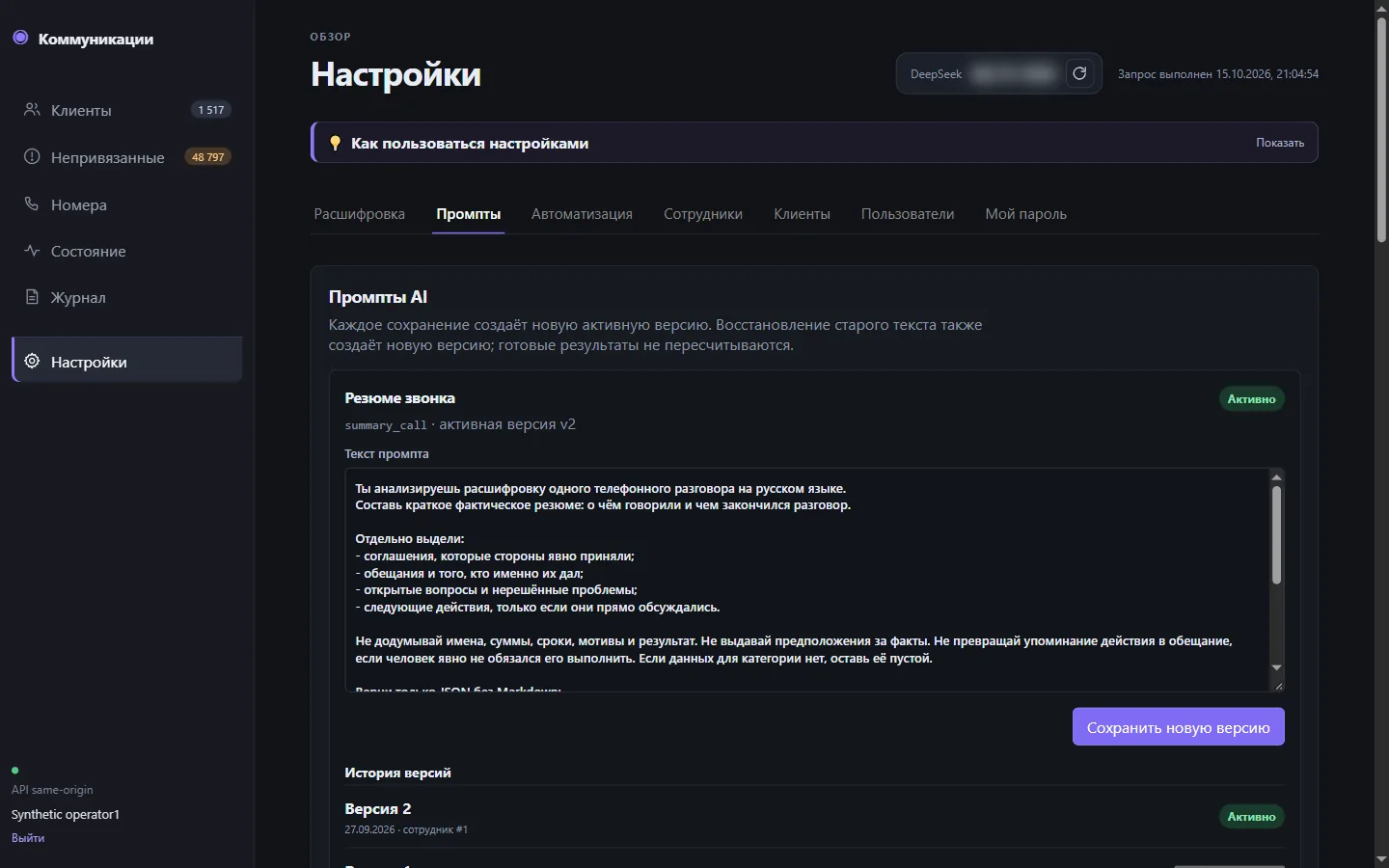This screenshot has height=868, width=1389.
Task: Click the Непривязанные alert icon
Action: [32, 157]
